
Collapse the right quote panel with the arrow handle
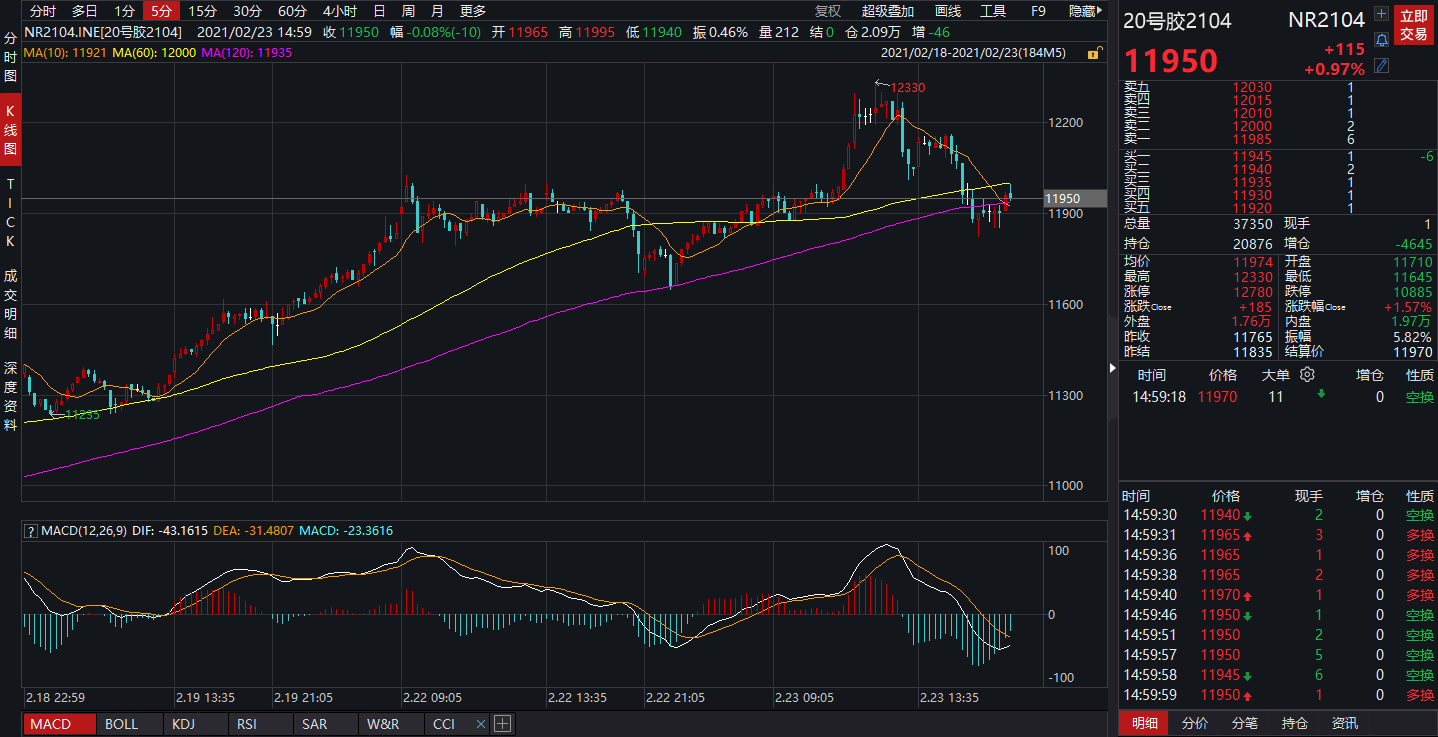coord(1114,368)
